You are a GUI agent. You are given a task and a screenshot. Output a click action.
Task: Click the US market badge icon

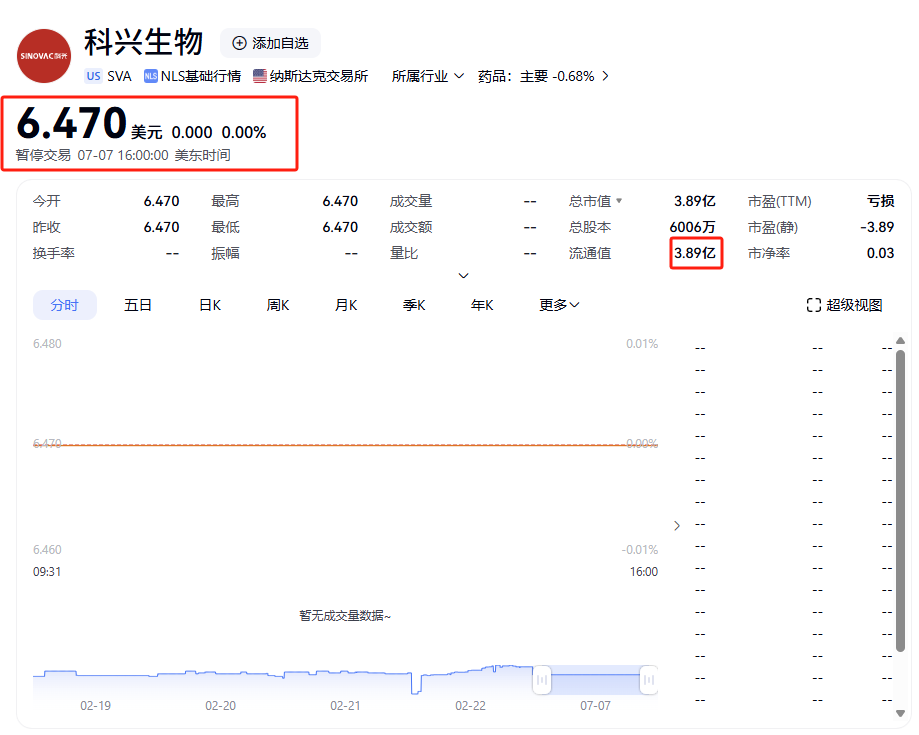pyautogui.click(x=93, y=76)
